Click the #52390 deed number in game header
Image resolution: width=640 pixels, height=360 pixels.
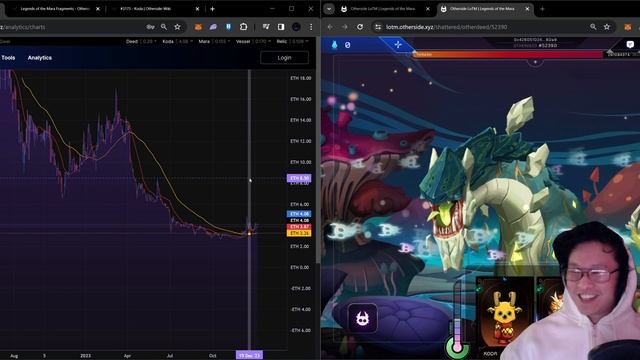[548, 46]
